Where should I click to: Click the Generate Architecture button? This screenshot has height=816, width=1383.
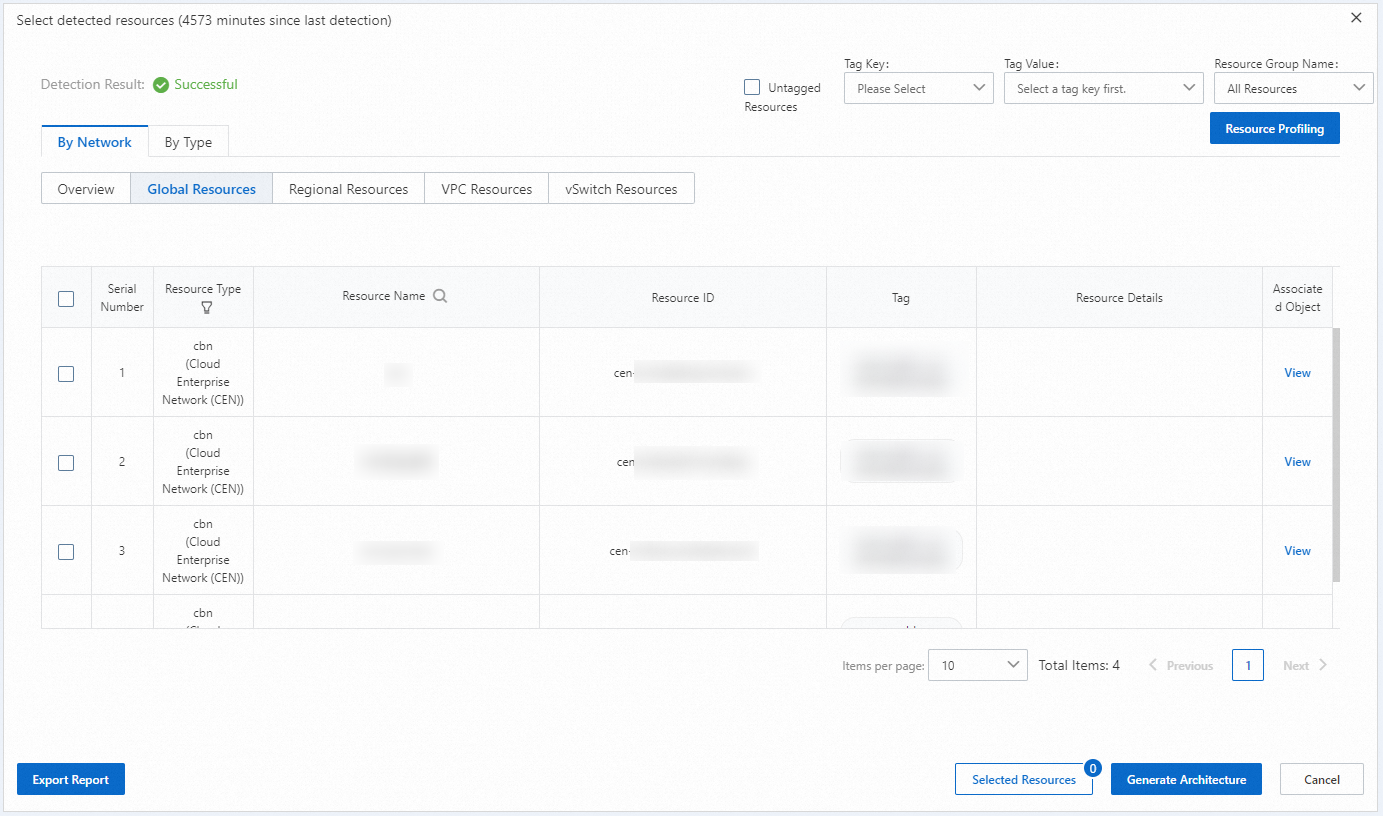[x=1186, y=780]
